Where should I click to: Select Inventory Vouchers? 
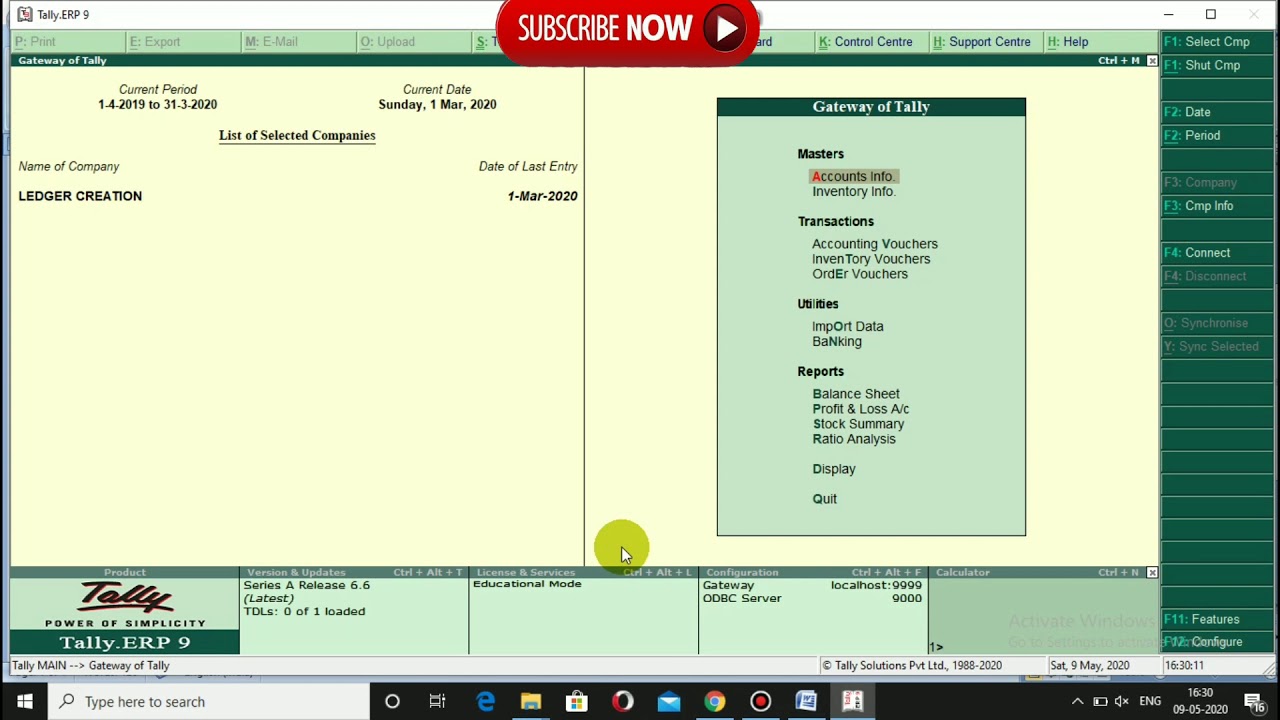pyautogui.click(x=871, y=259)
